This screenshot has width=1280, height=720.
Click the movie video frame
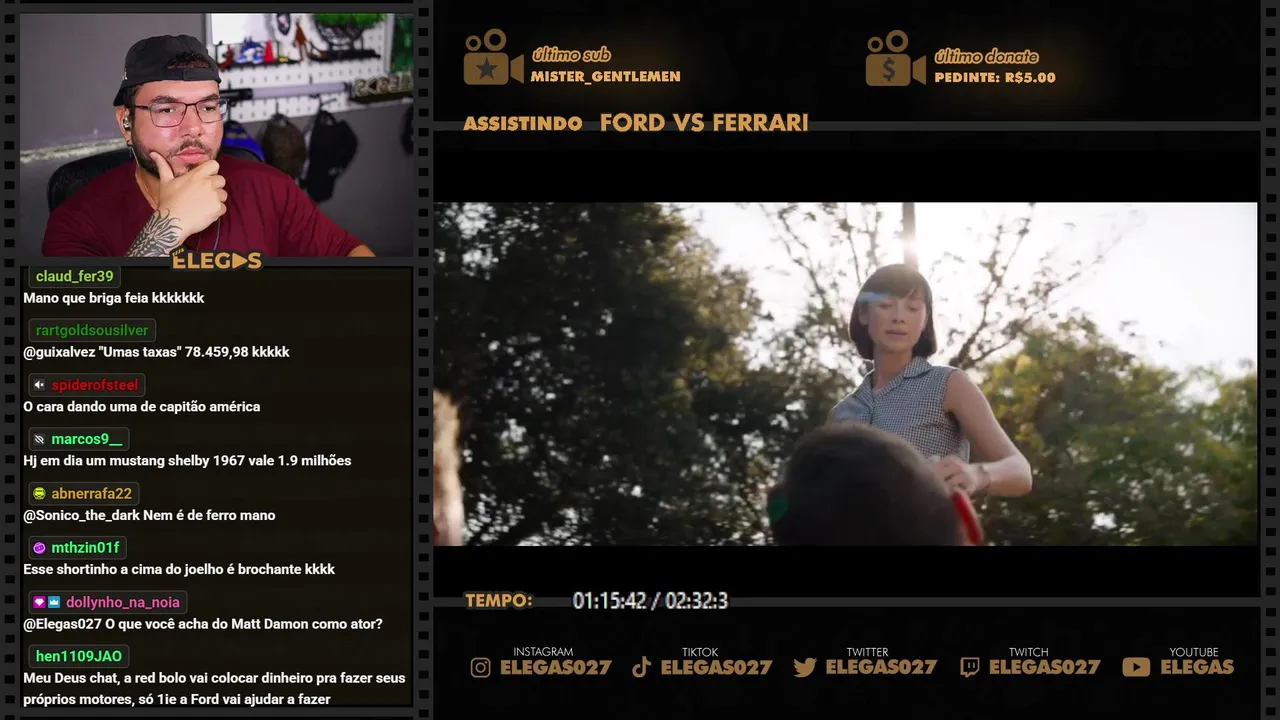(x=845, y=374)
